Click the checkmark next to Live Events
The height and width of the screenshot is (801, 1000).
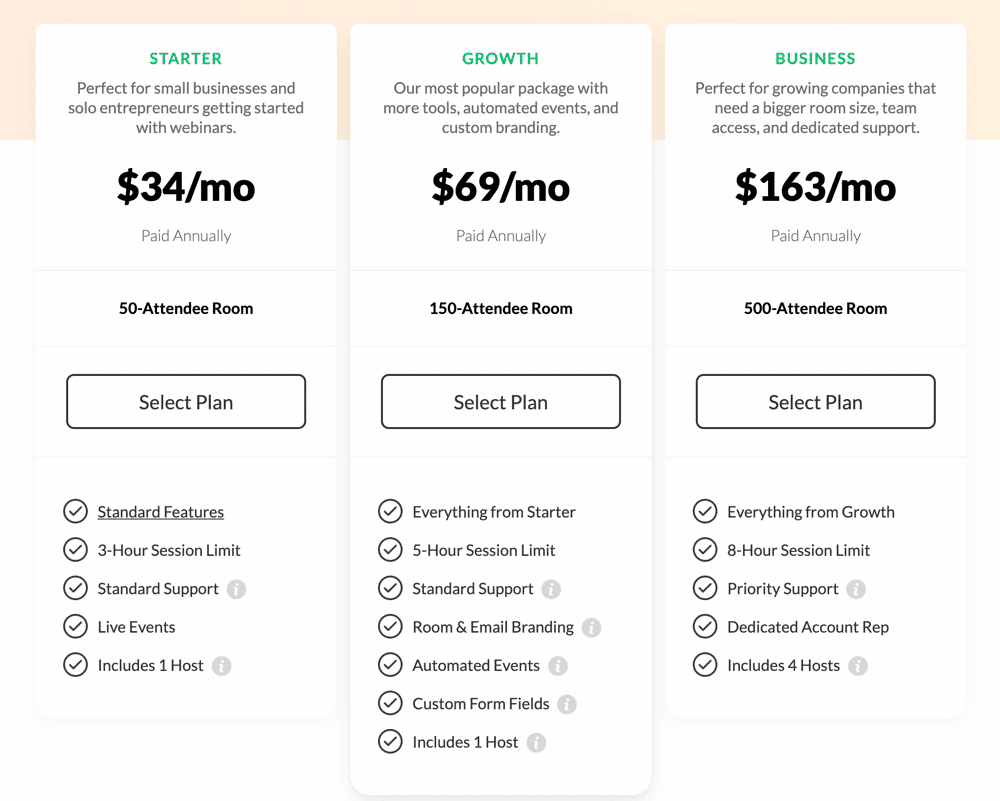click(75, 627)
